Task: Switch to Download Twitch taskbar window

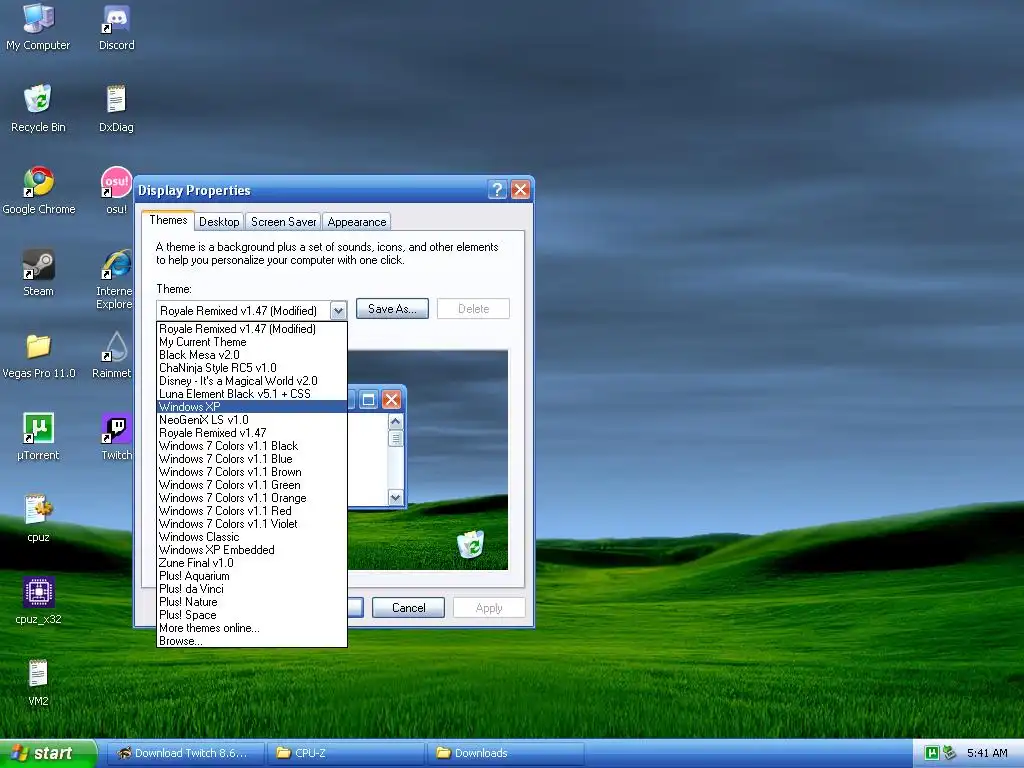Action: (185, 753)
